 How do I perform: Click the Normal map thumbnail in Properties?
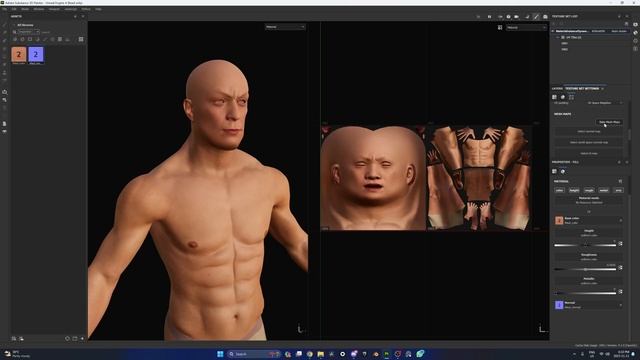coord(559,305)
